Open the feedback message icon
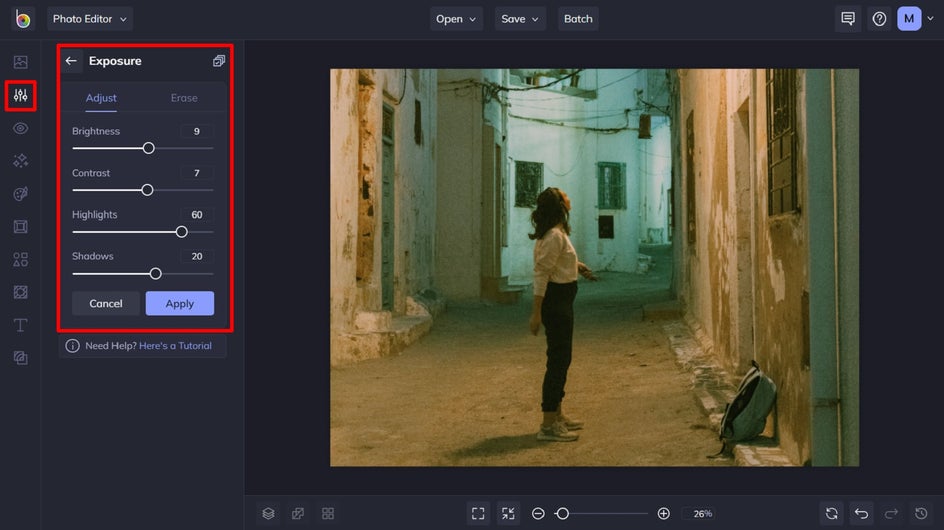 pos(848,19)
